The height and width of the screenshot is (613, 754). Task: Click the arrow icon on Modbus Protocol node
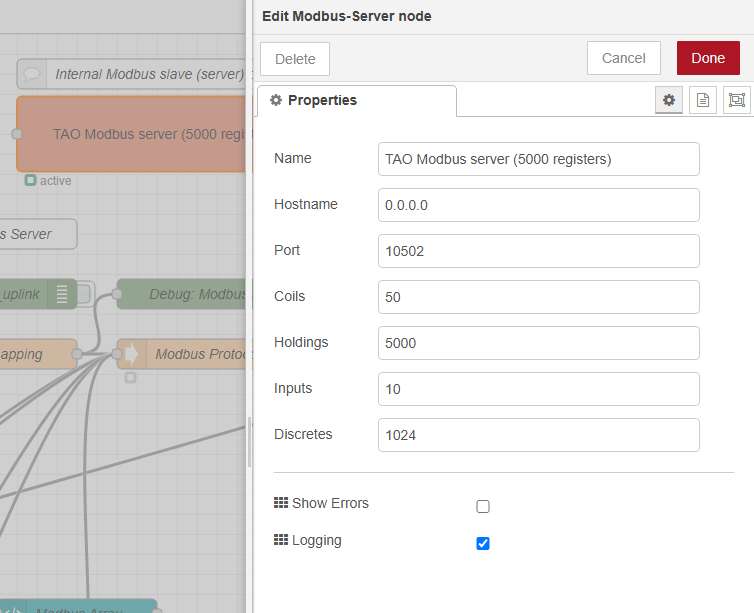(x=131, y=354)
